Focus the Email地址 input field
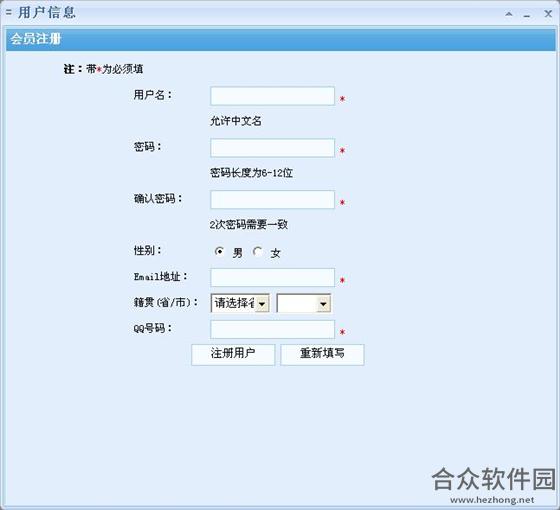This screenshot has width=560, height=510. 272,278
